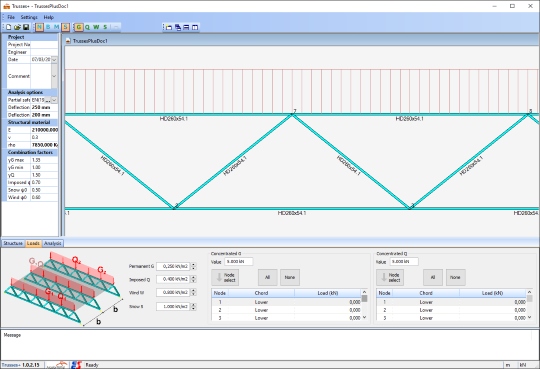Click the New document icon

[9, 27]
